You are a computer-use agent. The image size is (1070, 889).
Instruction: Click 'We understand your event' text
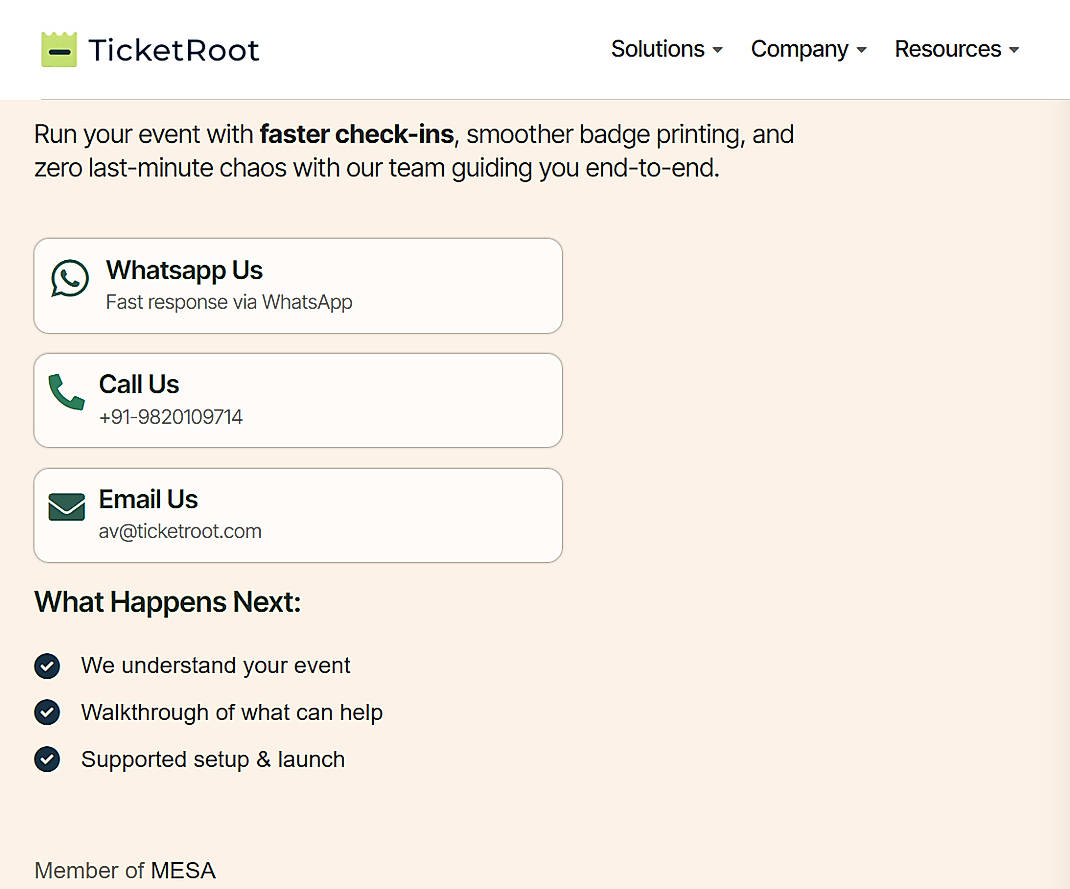(216, 665)
